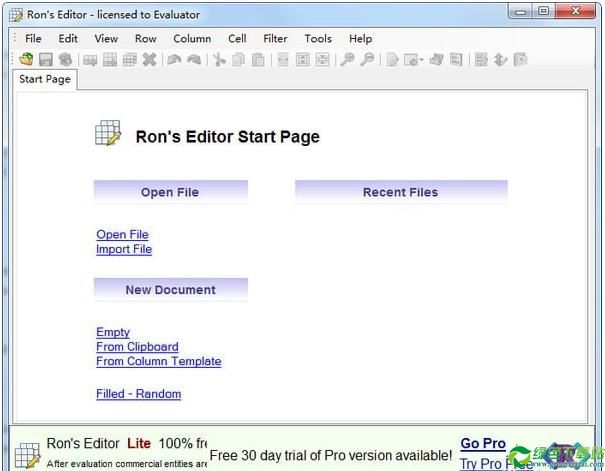605x471 pixels.
Task: Create a Filled - Random document
Action: pos(138,394)
